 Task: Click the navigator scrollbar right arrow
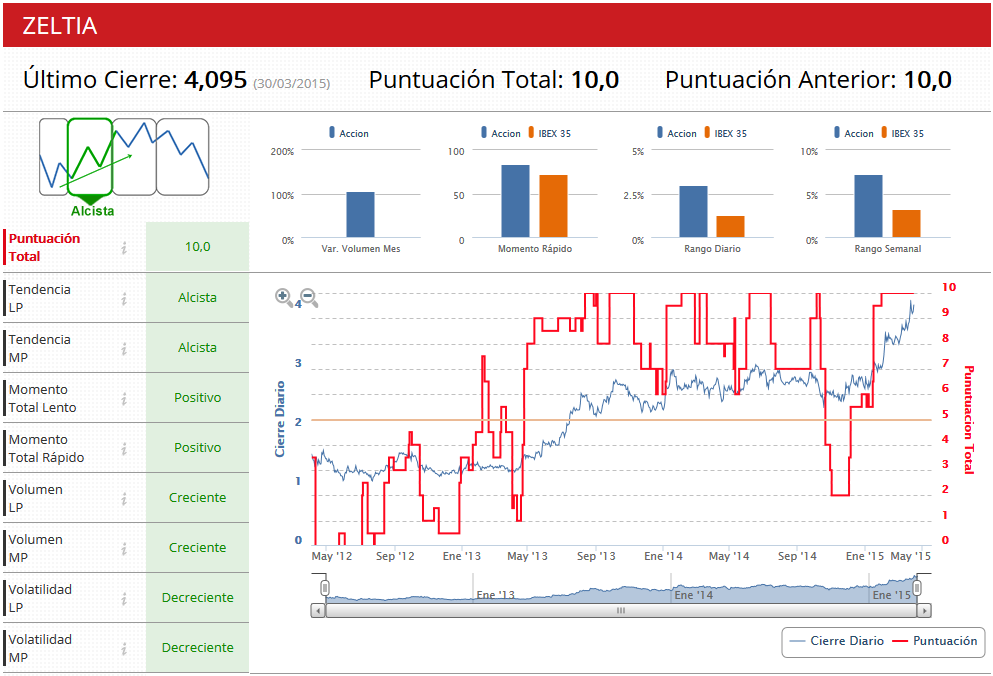click(924, 611)
